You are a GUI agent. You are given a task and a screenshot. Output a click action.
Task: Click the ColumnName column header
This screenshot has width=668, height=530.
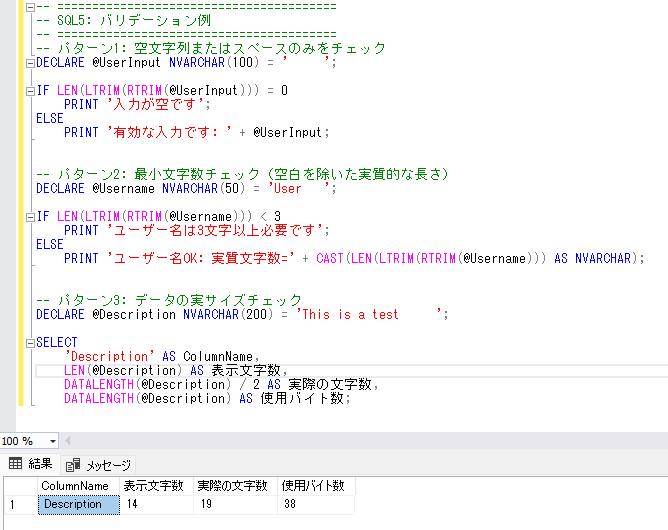(x=74, y=486)
